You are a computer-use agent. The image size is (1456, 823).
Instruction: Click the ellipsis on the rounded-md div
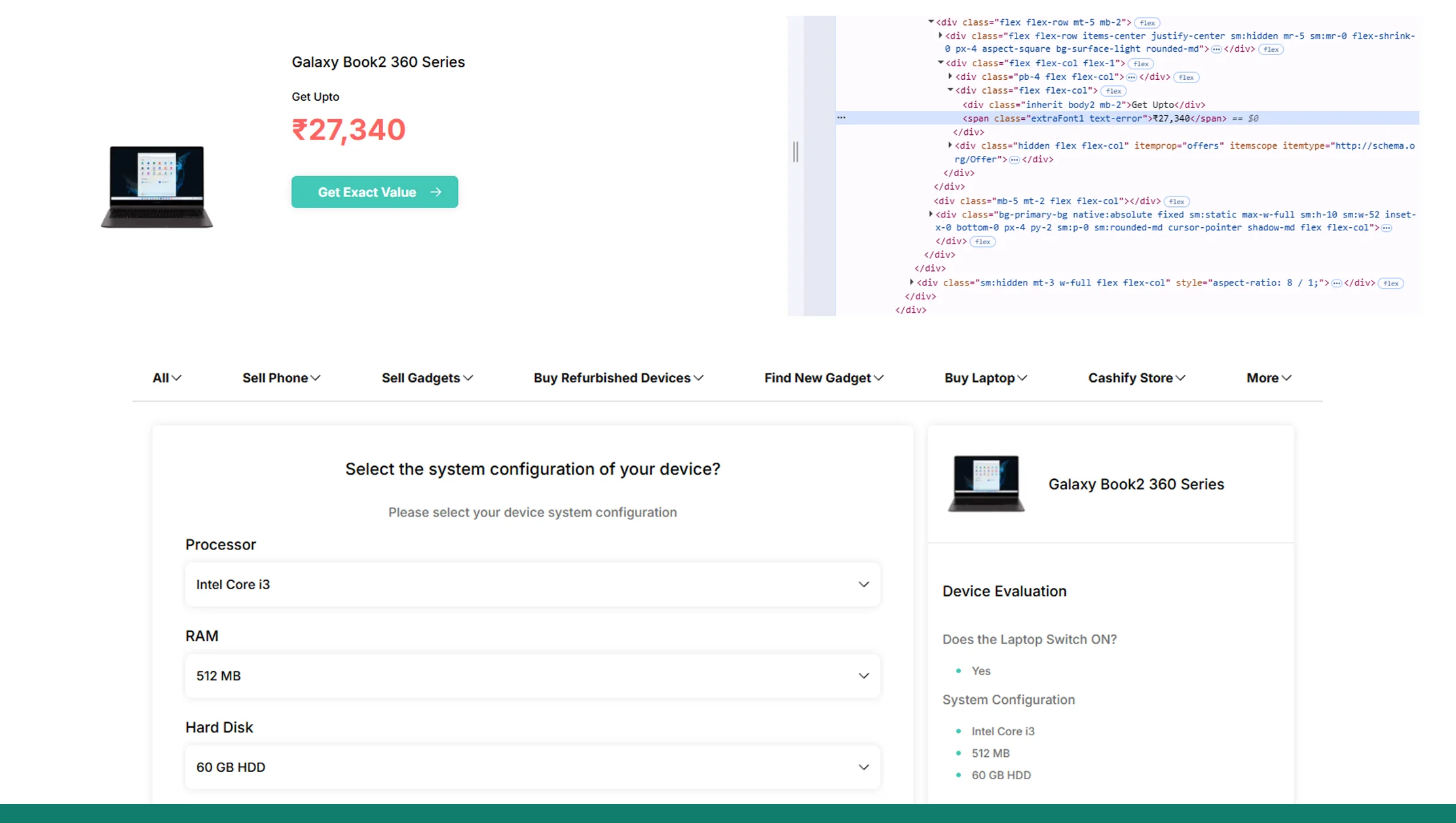[x=1216, y=49]
